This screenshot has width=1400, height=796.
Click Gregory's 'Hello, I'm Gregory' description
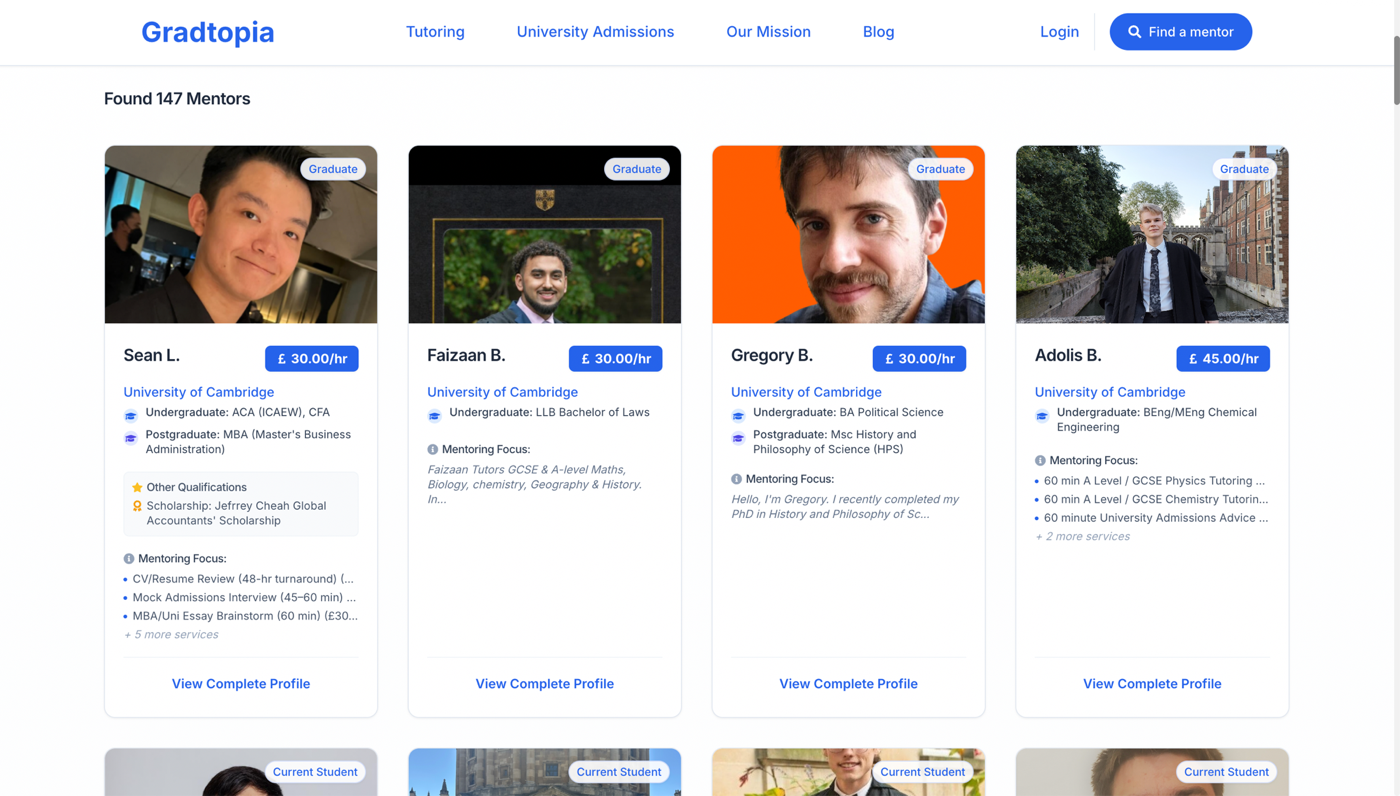click(x=845, y=506)
